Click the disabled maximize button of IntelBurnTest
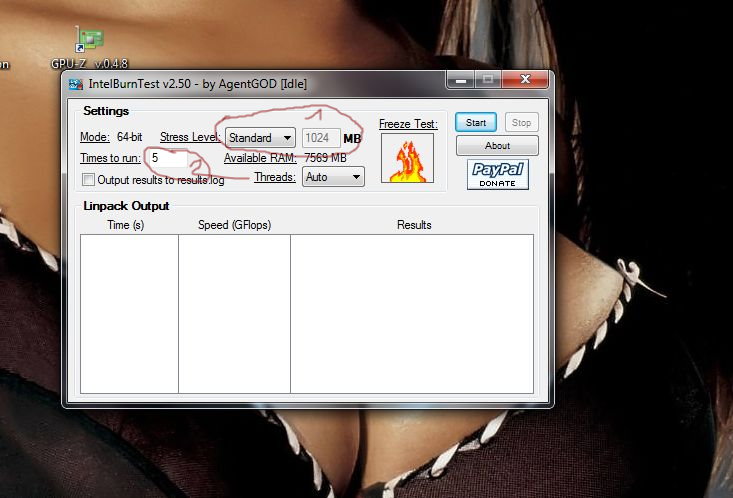733x498 pixels. [488, 80]
